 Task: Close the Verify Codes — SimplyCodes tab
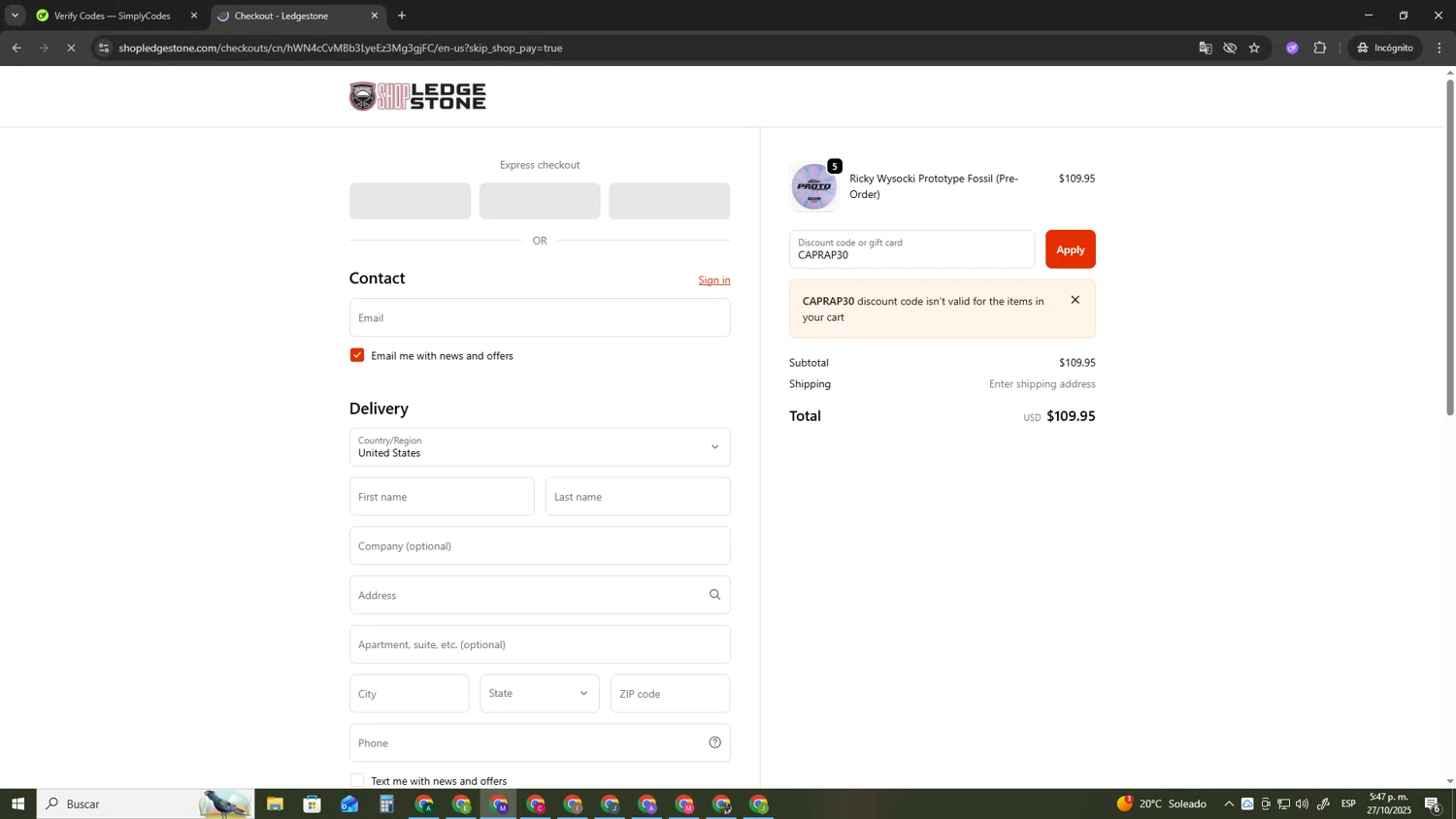pos(194,16)
